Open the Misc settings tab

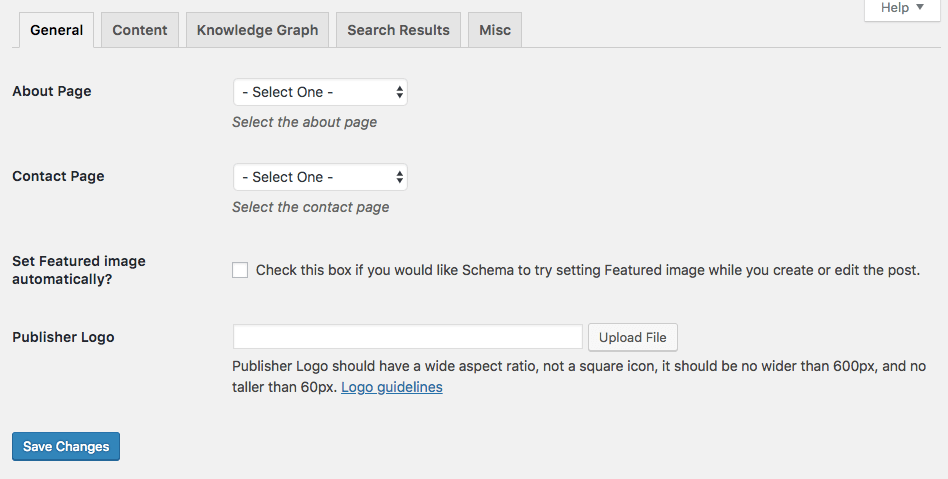[x=494, y=30]
